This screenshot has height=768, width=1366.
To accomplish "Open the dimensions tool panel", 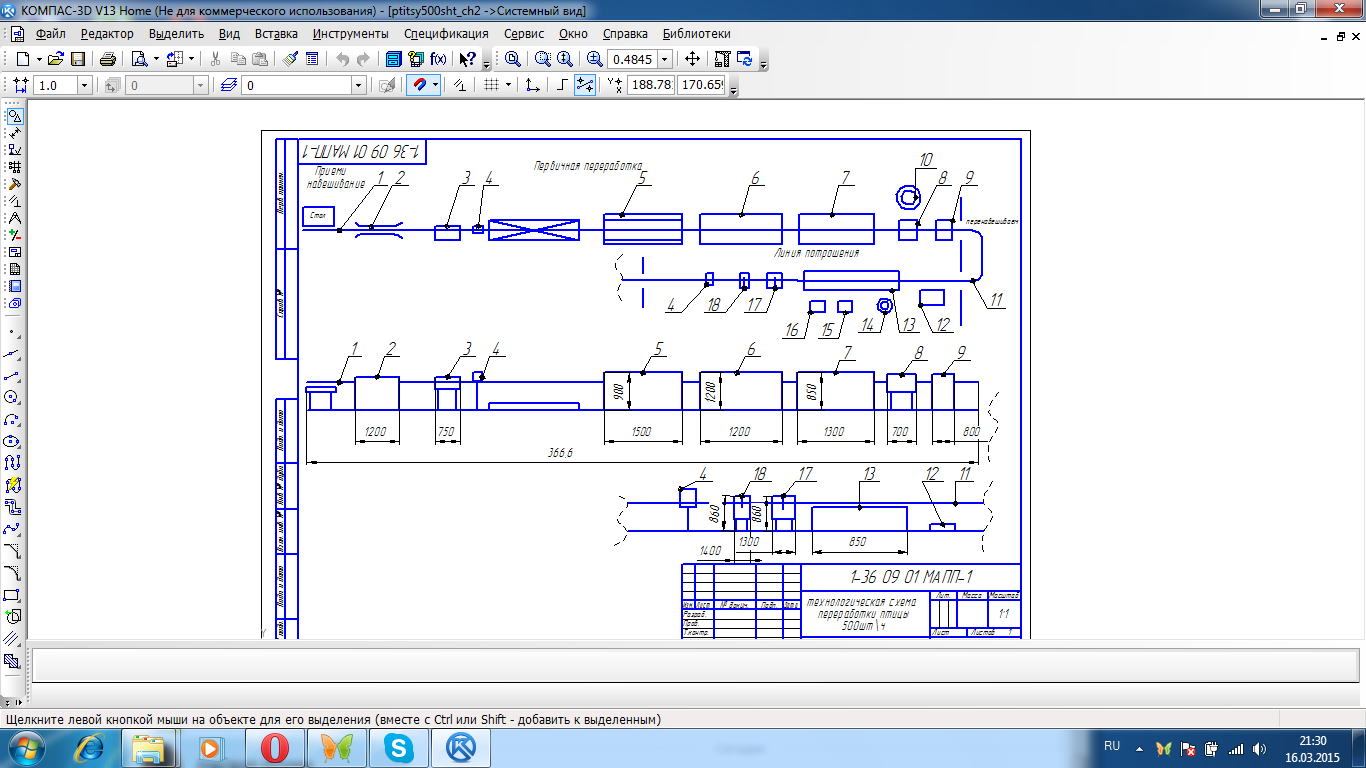I will click(x=13, y=132).
